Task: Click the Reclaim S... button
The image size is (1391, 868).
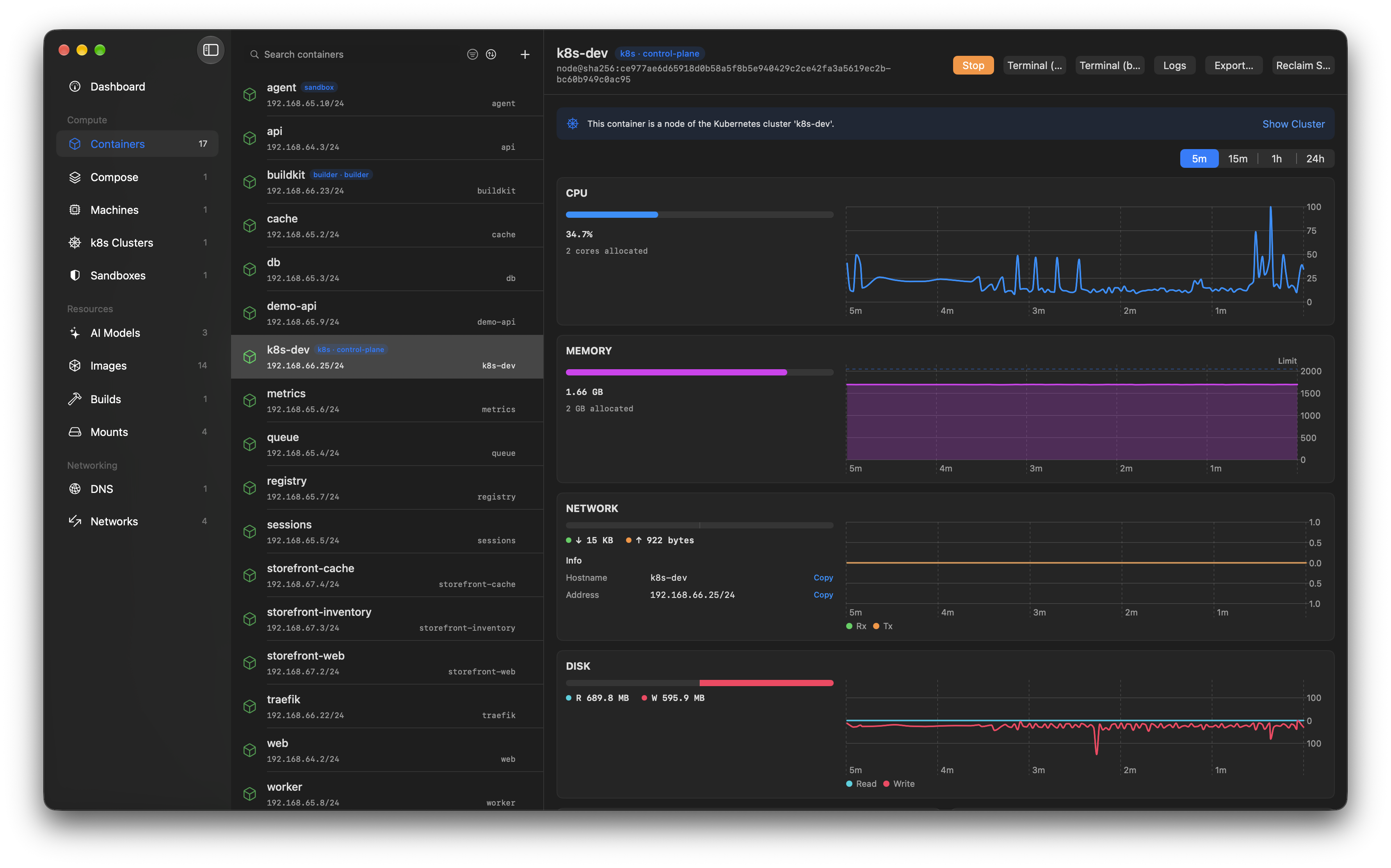Action: [x=1302, y=66]
